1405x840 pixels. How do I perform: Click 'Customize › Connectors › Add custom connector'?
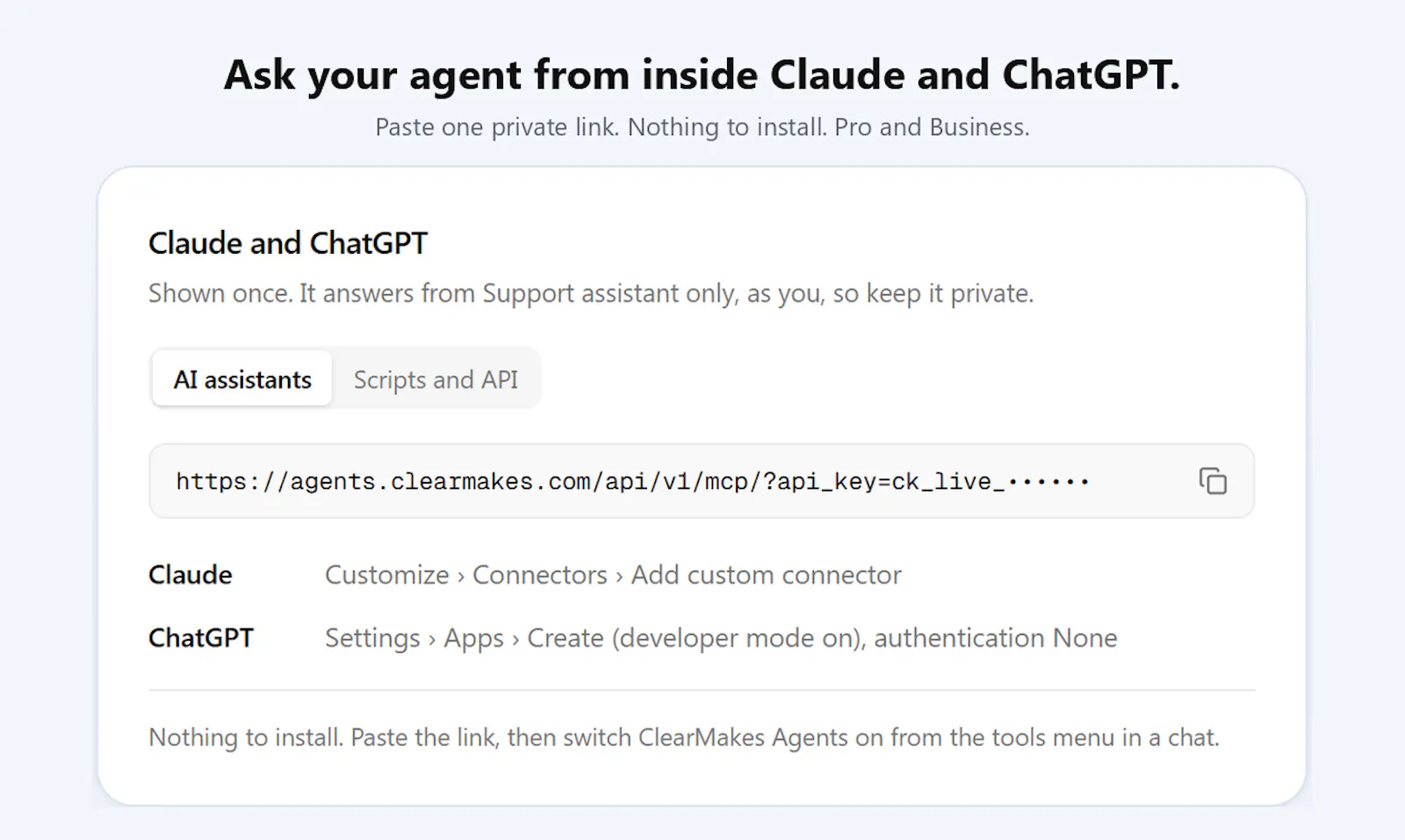click(x=613, y=575)
